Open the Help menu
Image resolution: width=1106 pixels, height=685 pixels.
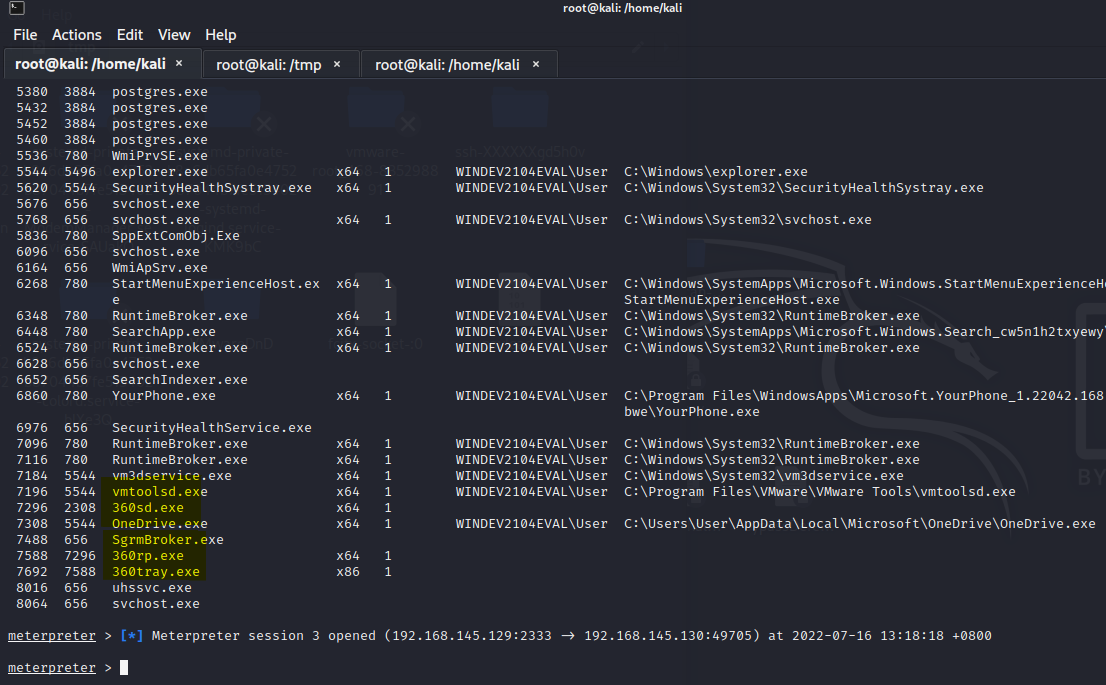(x=221, y=35)
